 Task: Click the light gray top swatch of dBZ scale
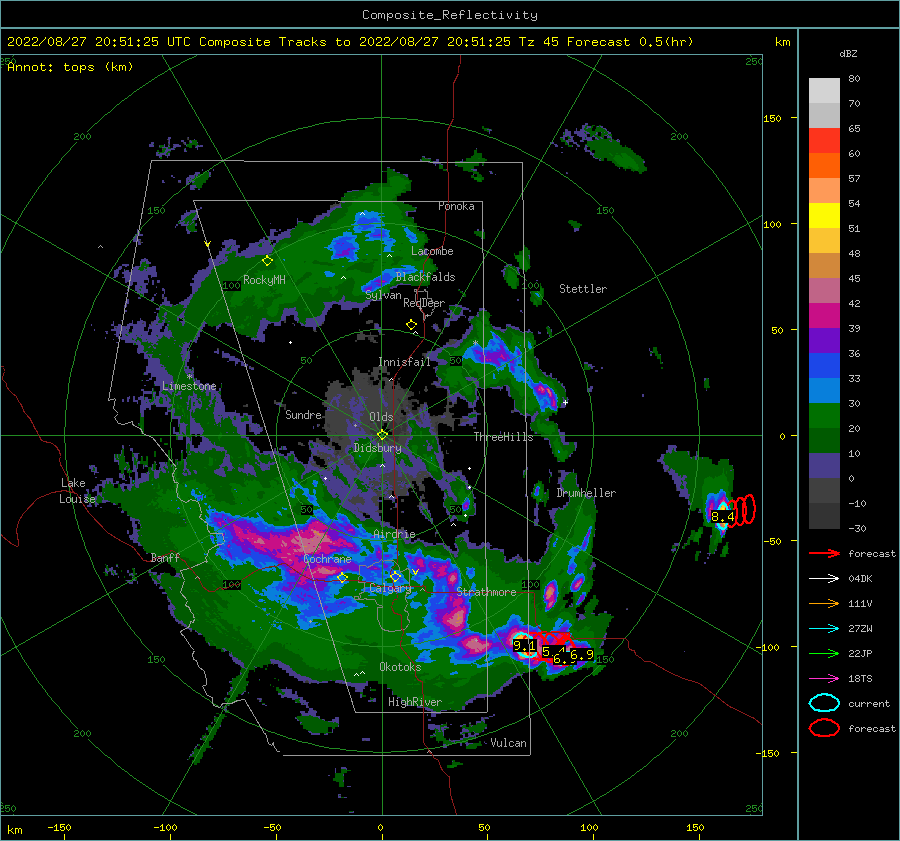click(x=824, y=91)
